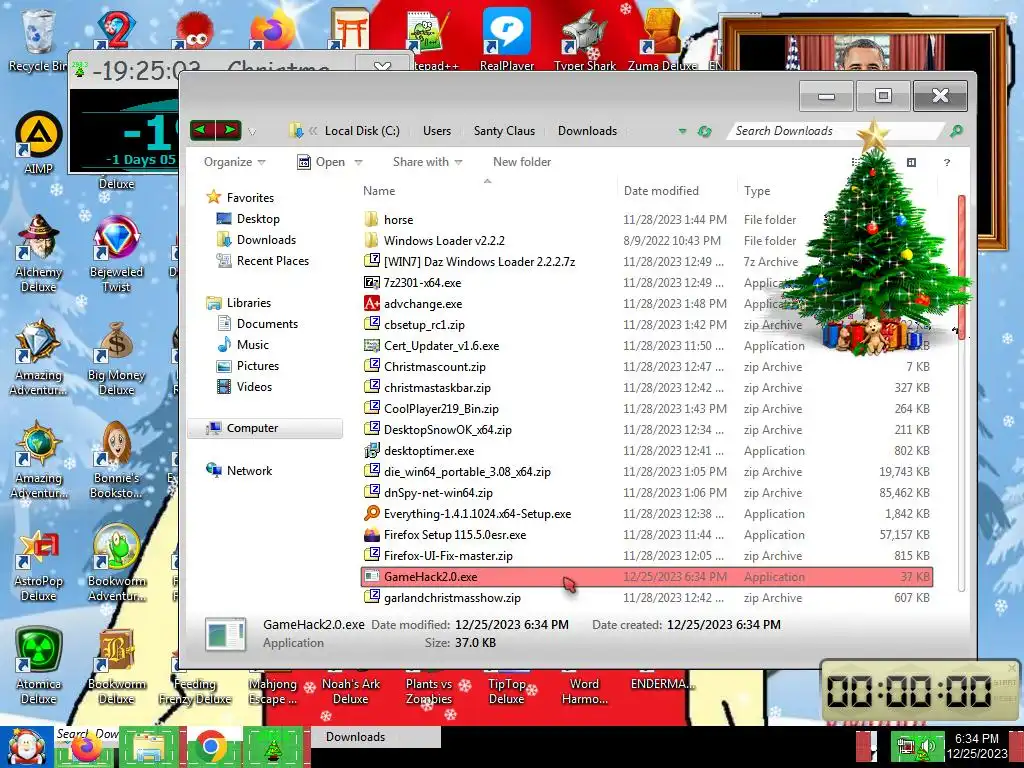Click the Forward navigation arrow in Explorer
This screenshot has width=1024, height=768.
point(229,130)
